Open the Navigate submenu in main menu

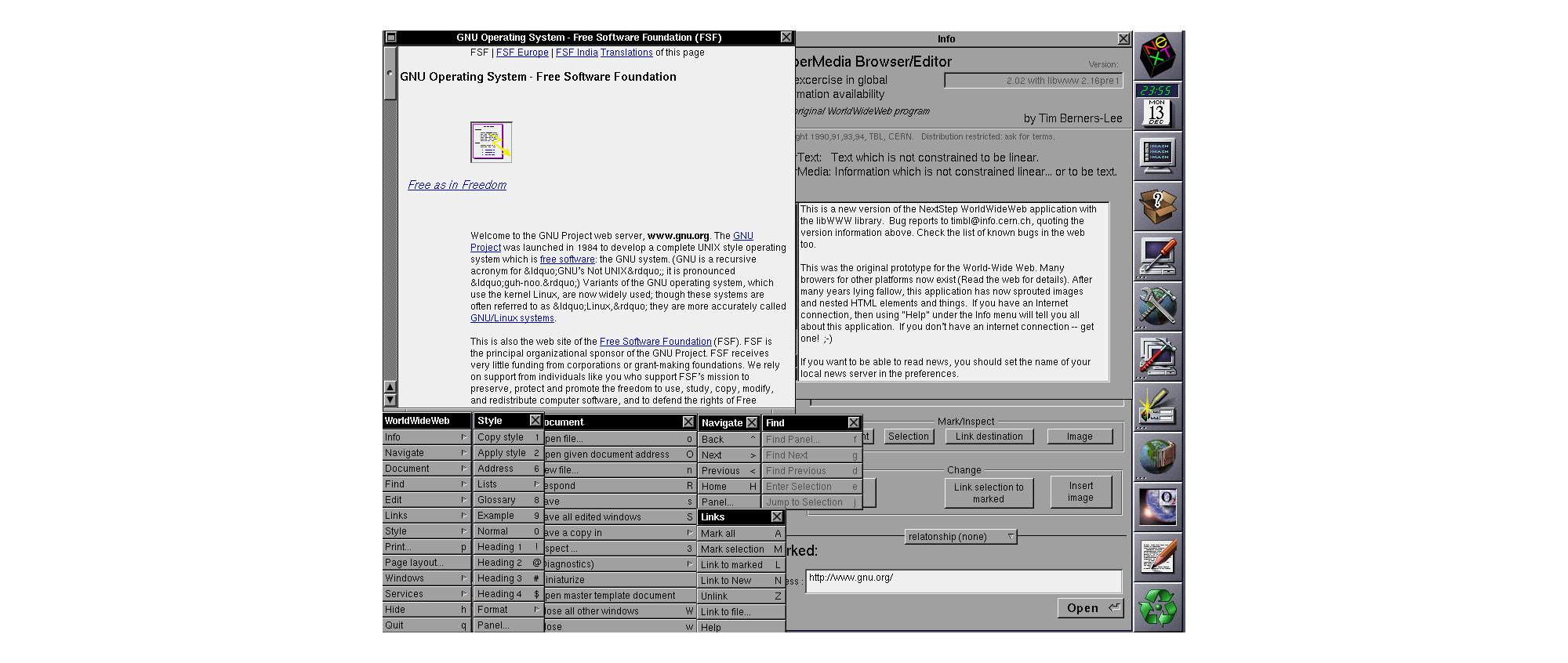426,453
